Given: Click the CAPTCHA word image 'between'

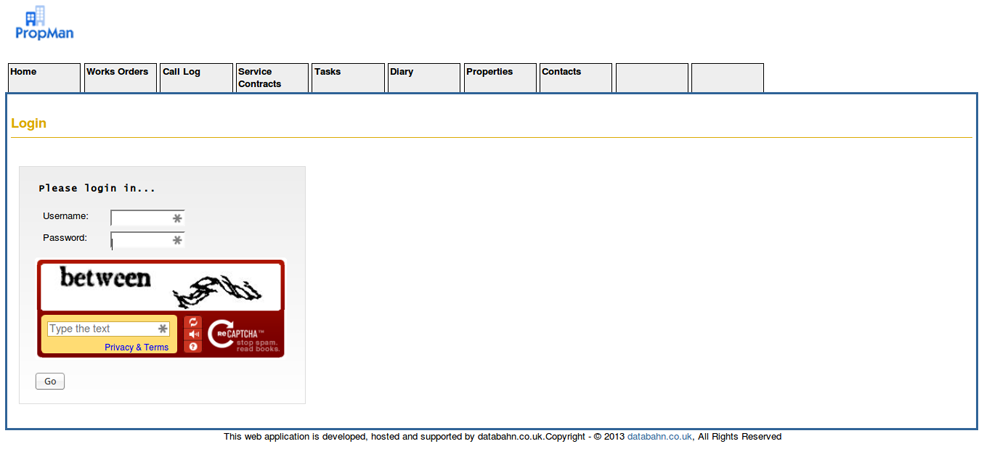Looking at the screenshot, I should click(105, 278).
